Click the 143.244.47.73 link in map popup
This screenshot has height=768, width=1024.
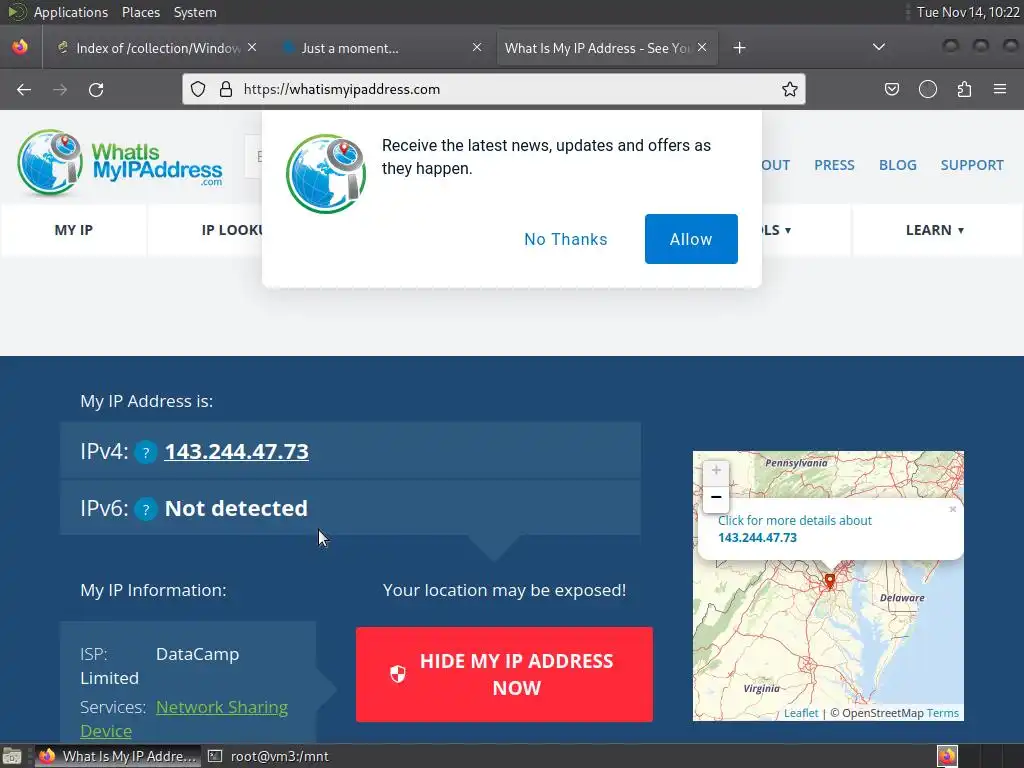tap(758, 537)
